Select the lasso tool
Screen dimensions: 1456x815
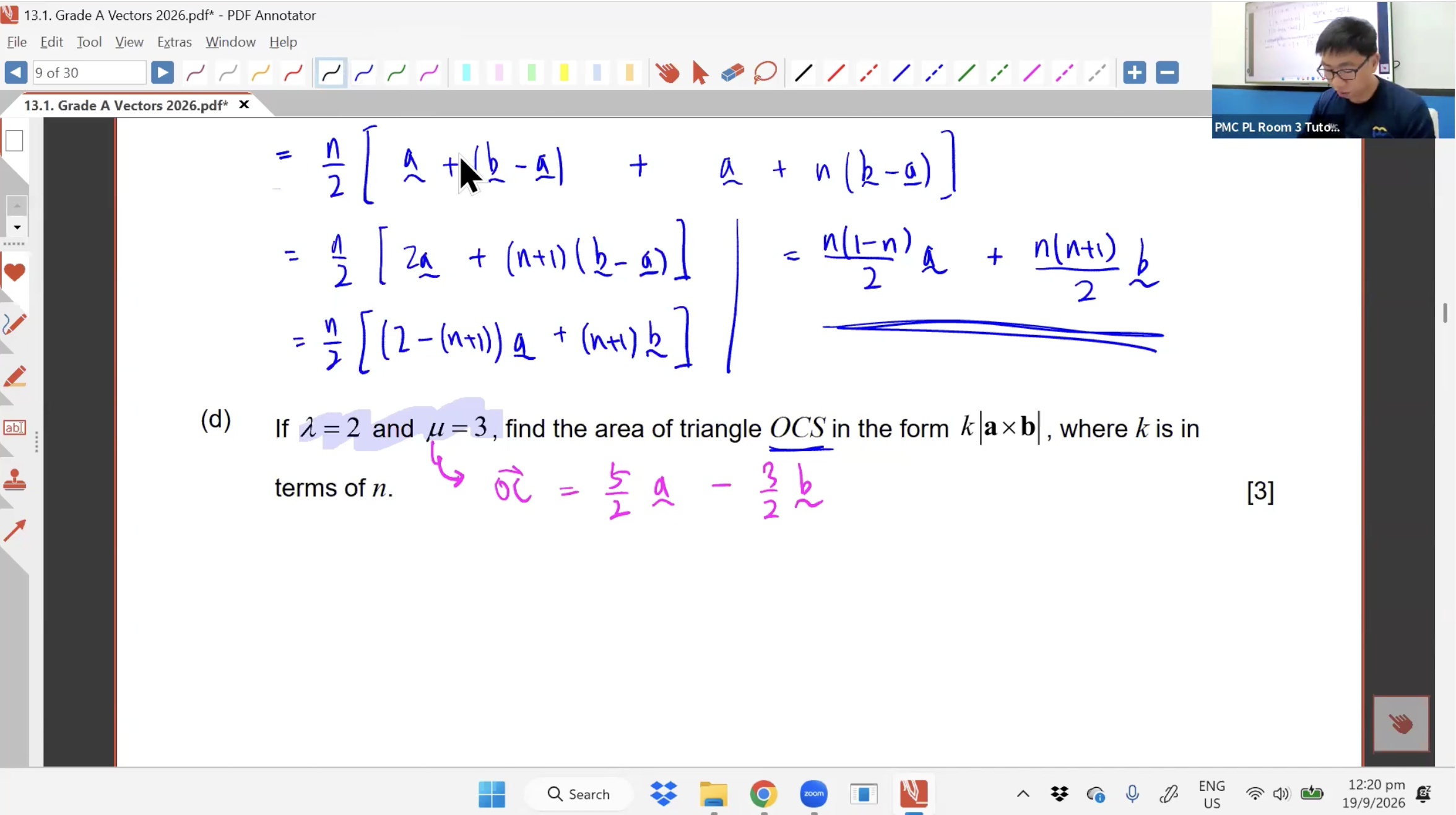pyautogui.click(x=765, y=72)
